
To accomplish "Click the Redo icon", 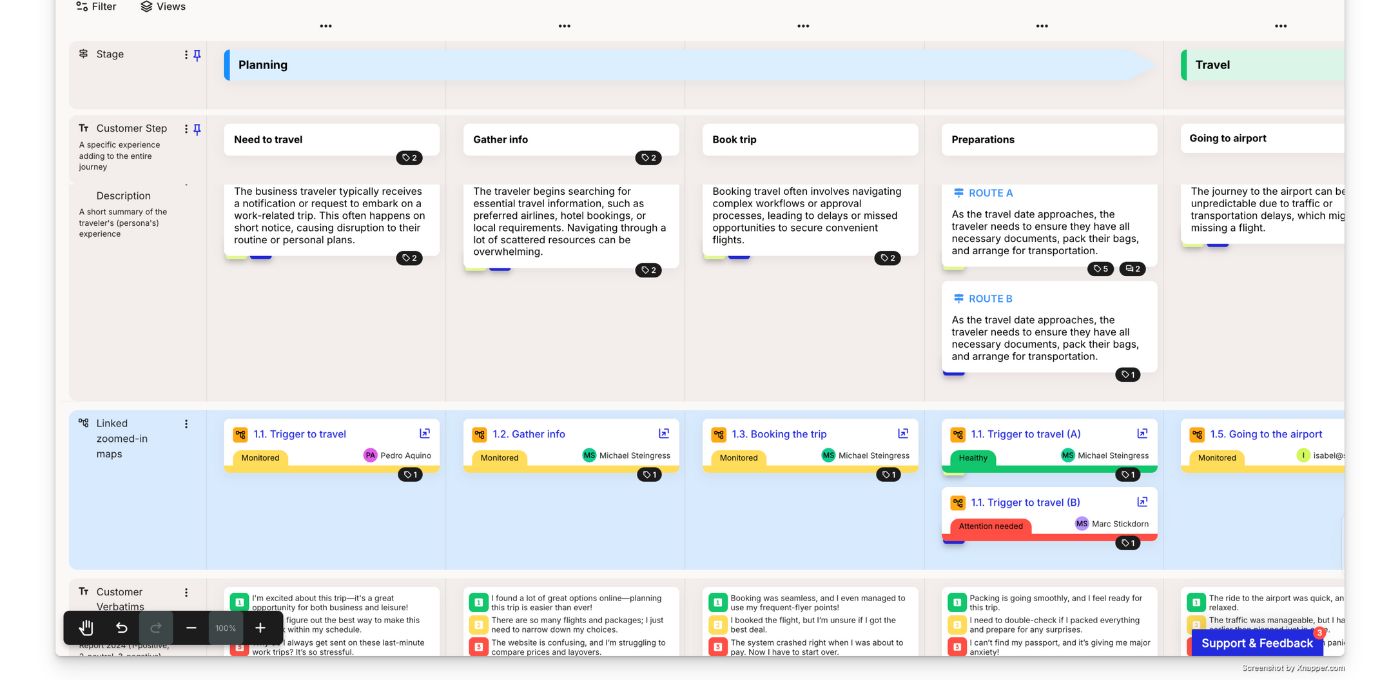I will 156,628.
